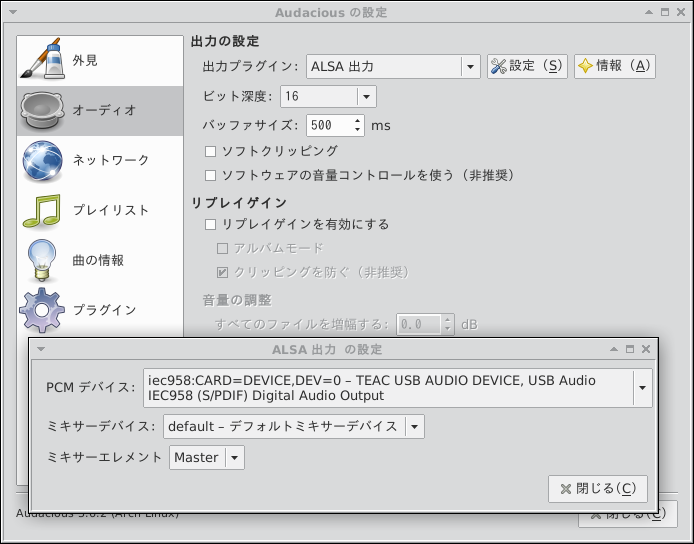Open the ビット深度 dropdown showing 16
The height and width of the screenshot is (544, 694).
(328, 96)
